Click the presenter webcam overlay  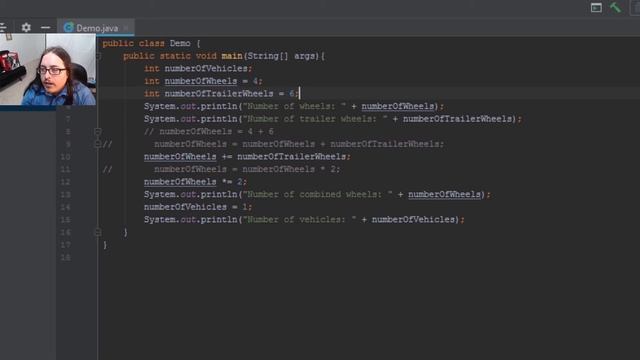[x=48, y=69]
